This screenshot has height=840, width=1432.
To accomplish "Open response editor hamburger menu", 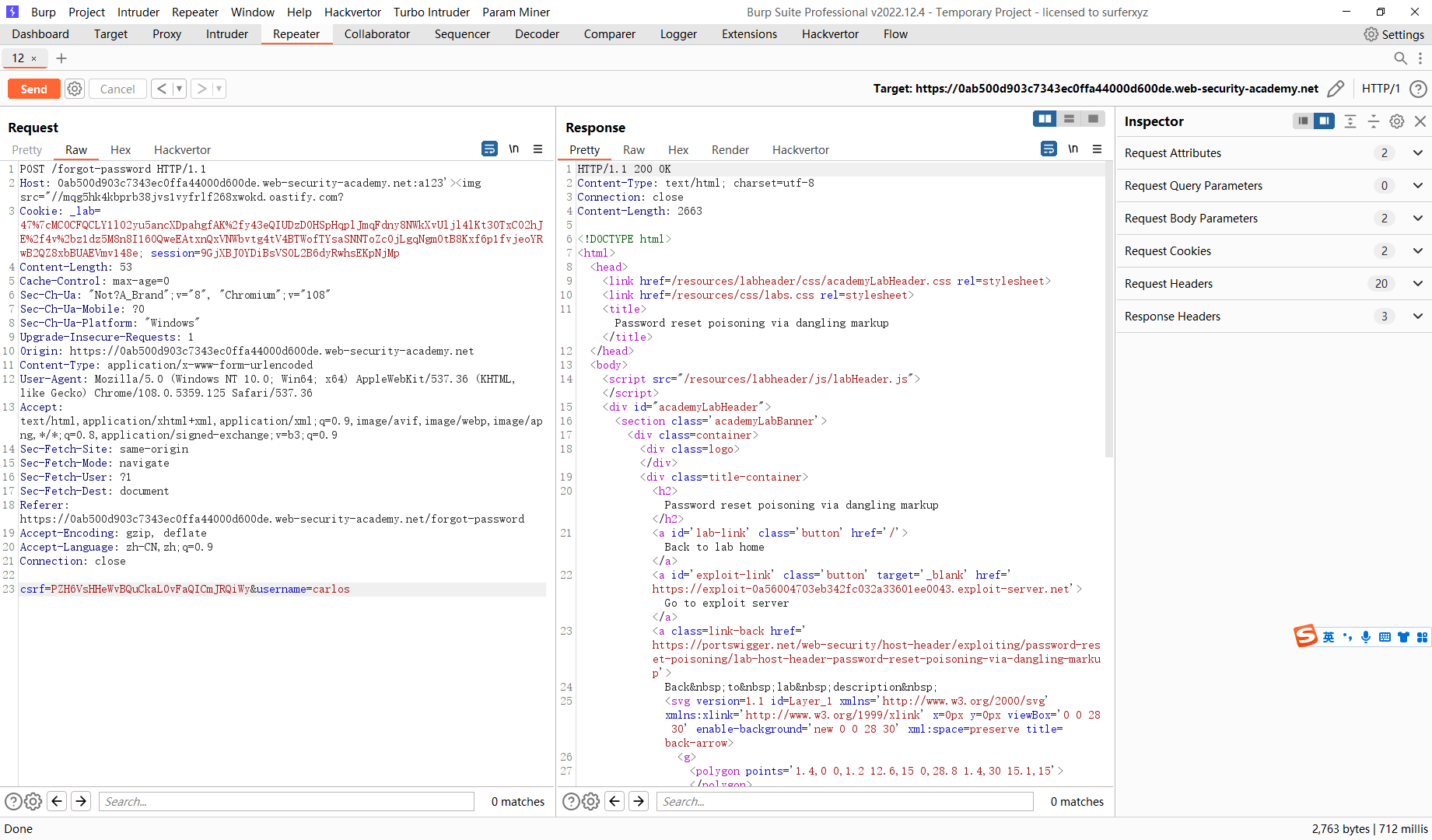I will [1097, 149].
